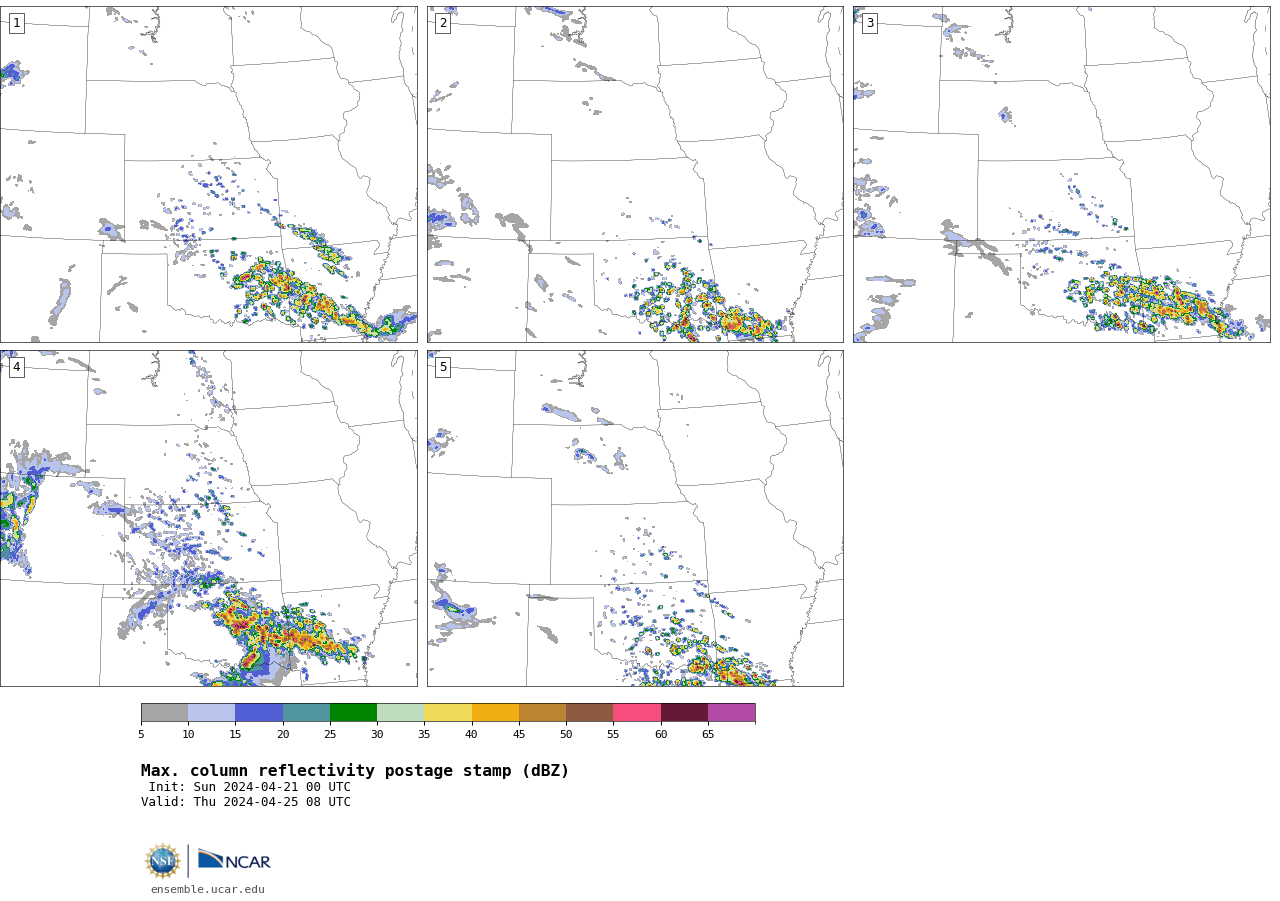This screenshot has width=1280, height=901.
Task: Click the yellow 35-40 dBZ swatch
Action: click(x=448, y=712)
